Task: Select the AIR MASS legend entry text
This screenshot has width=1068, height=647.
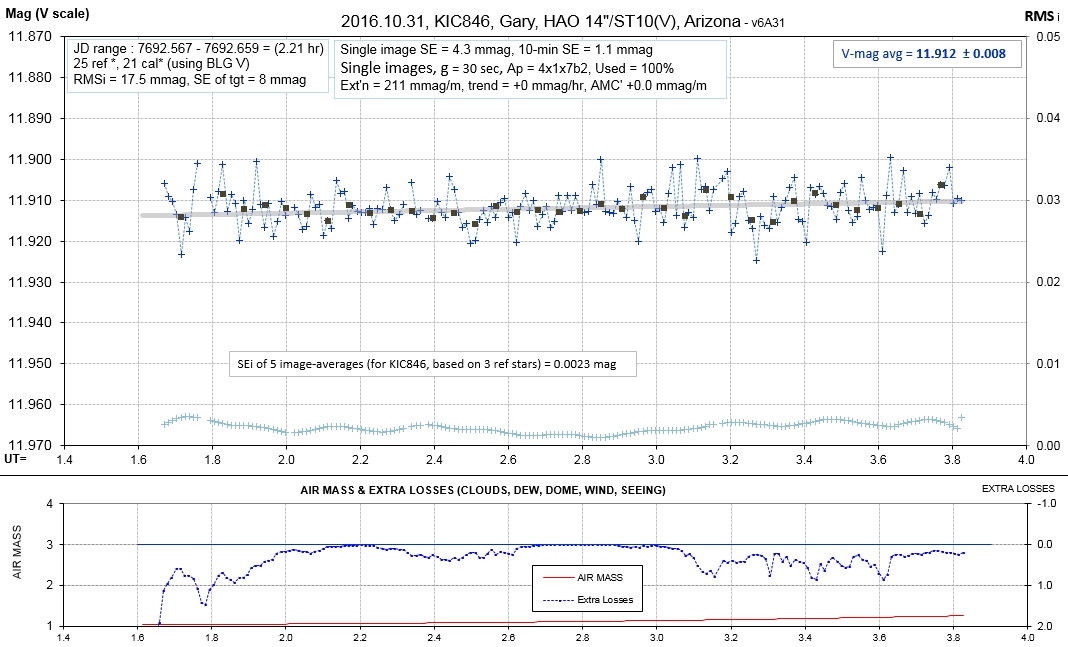Action: (x=599, y=578)
